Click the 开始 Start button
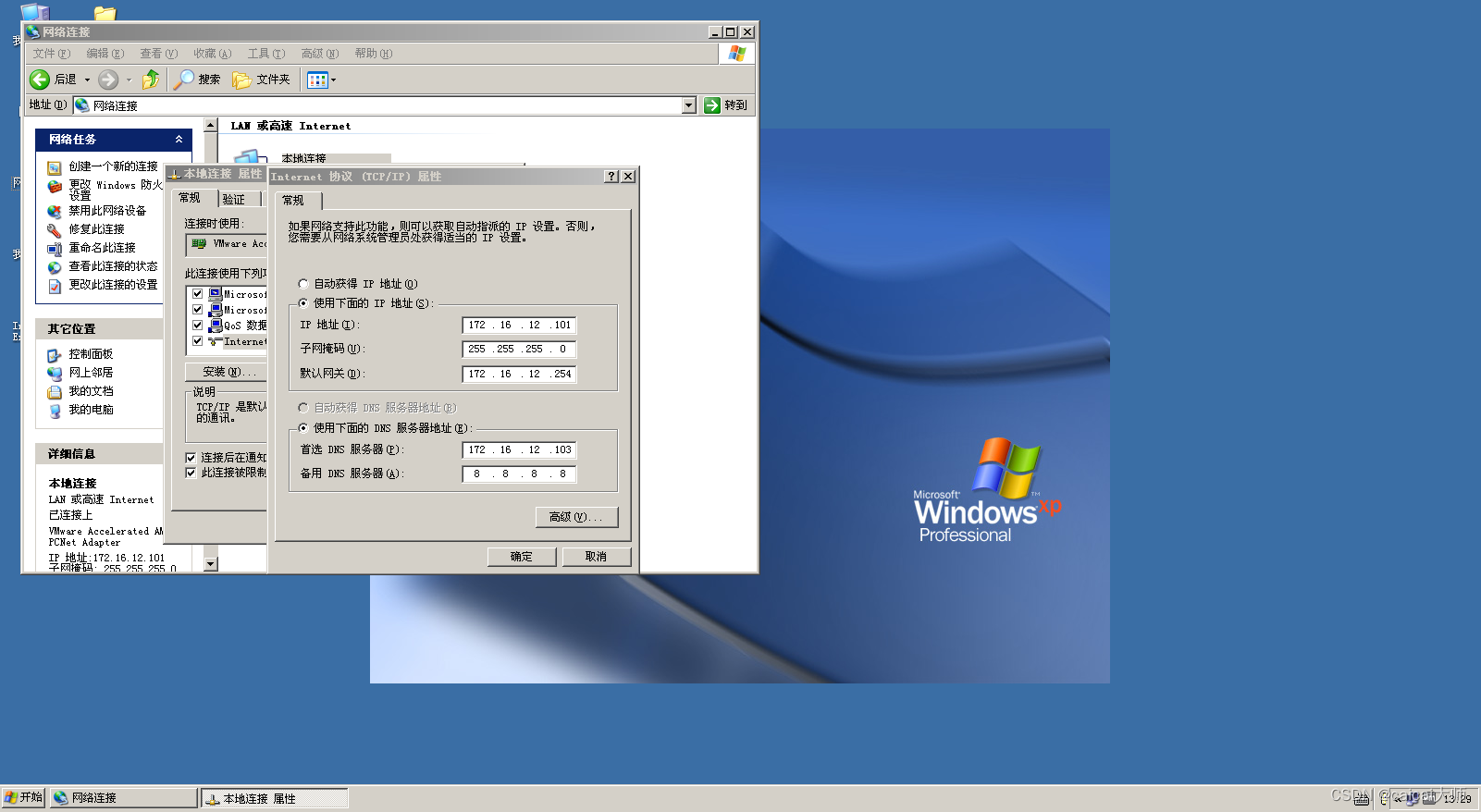The height and width of the screenshot is (812, 1481). click(23, 797)
